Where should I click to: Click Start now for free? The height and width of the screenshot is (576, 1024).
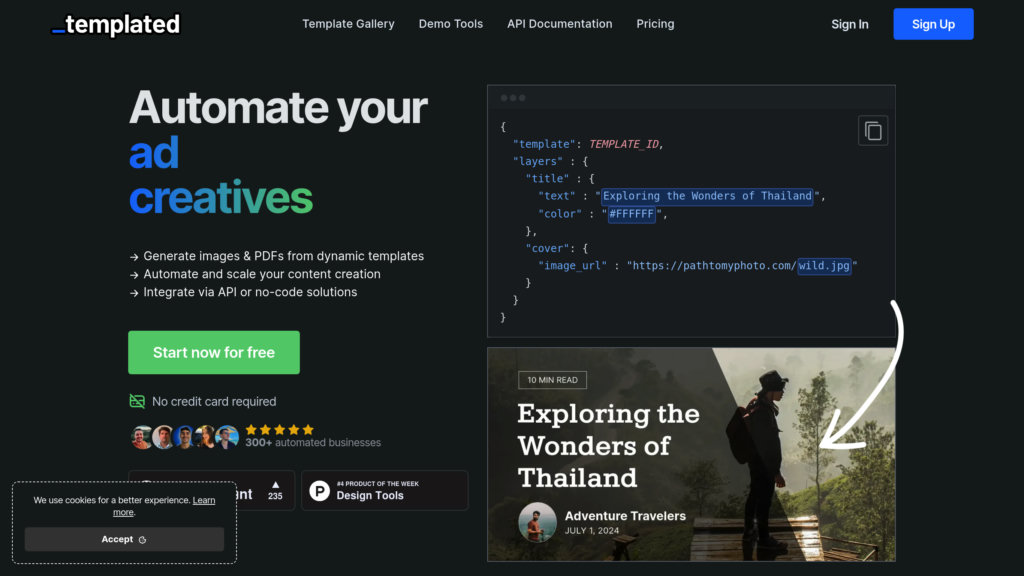pyautogui.click(x=214, y=353)
